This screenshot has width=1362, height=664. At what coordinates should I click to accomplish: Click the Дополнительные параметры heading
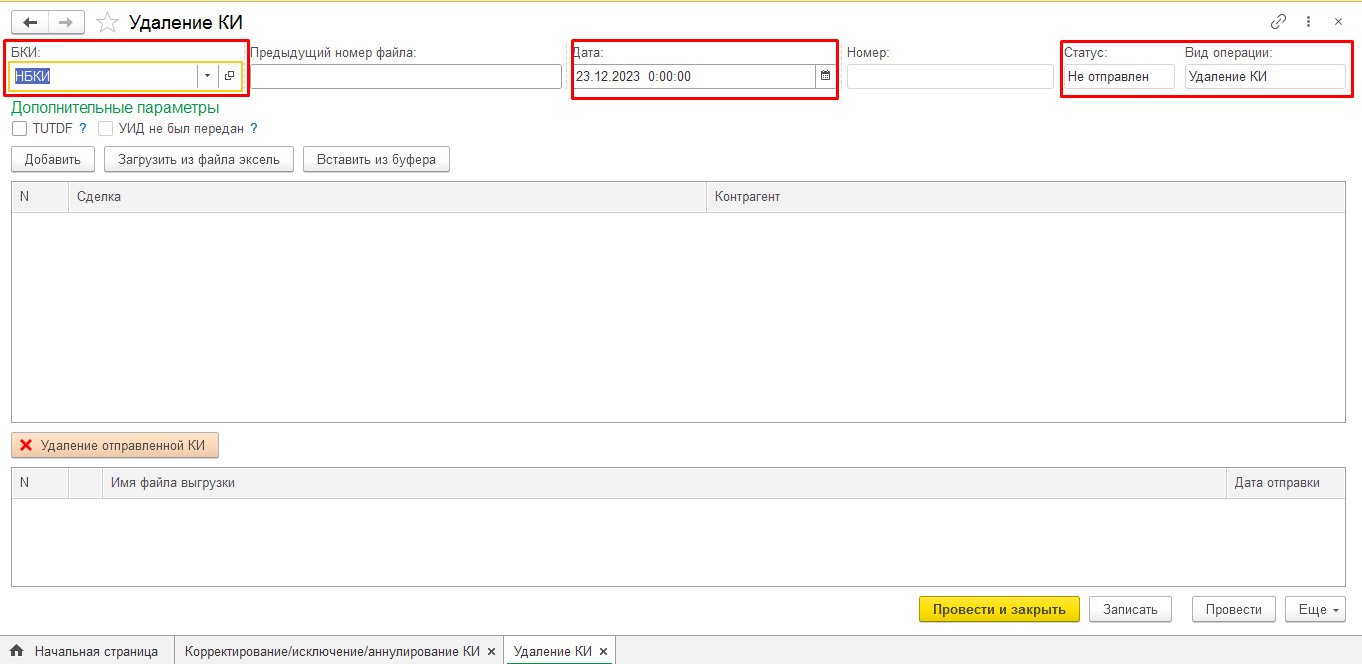pyautogui.click(x=115, y=107)
